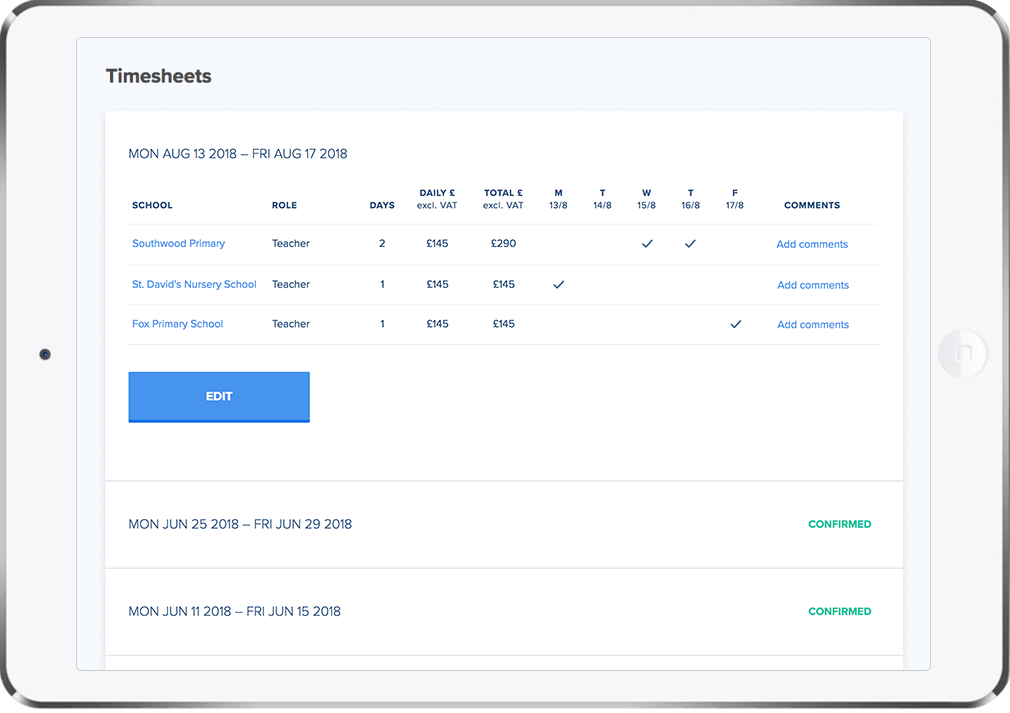Click Fox Primary's Friday 17/8 checkmark
1010x713 pixels.
pyautogui.click(x=736, y=324)
